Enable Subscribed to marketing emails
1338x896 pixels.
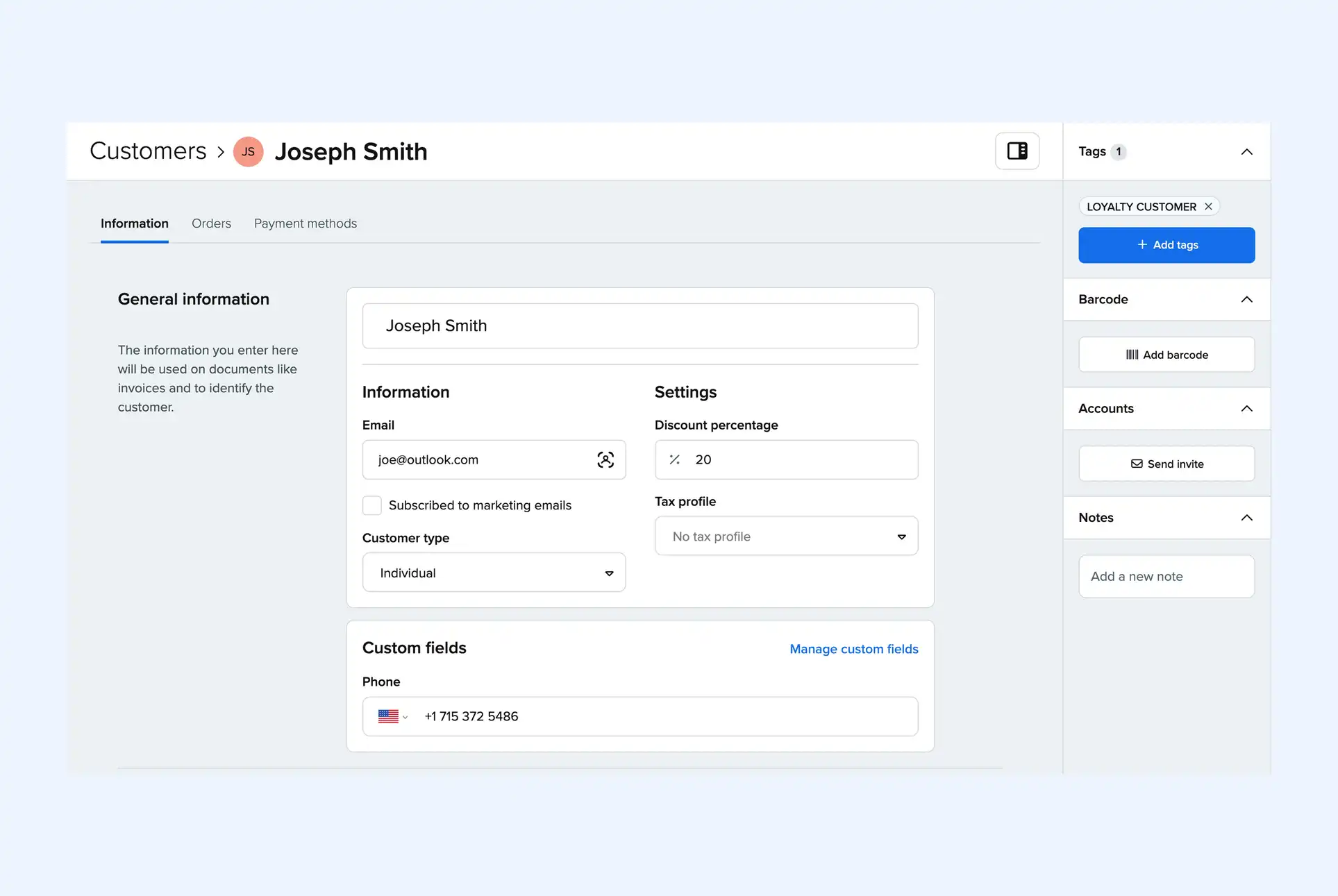[371, 505]
